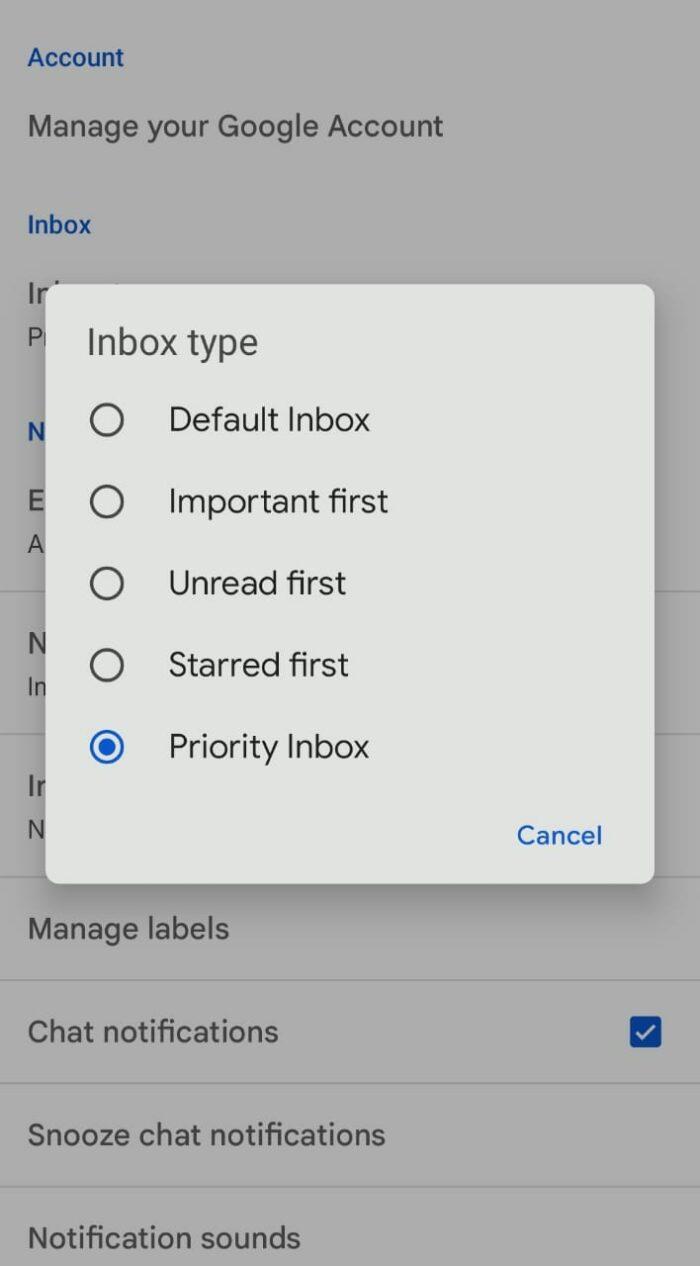This screenshot has width=700, height=1266.
Task: Select Unread first option
Action: click(107, 583)
